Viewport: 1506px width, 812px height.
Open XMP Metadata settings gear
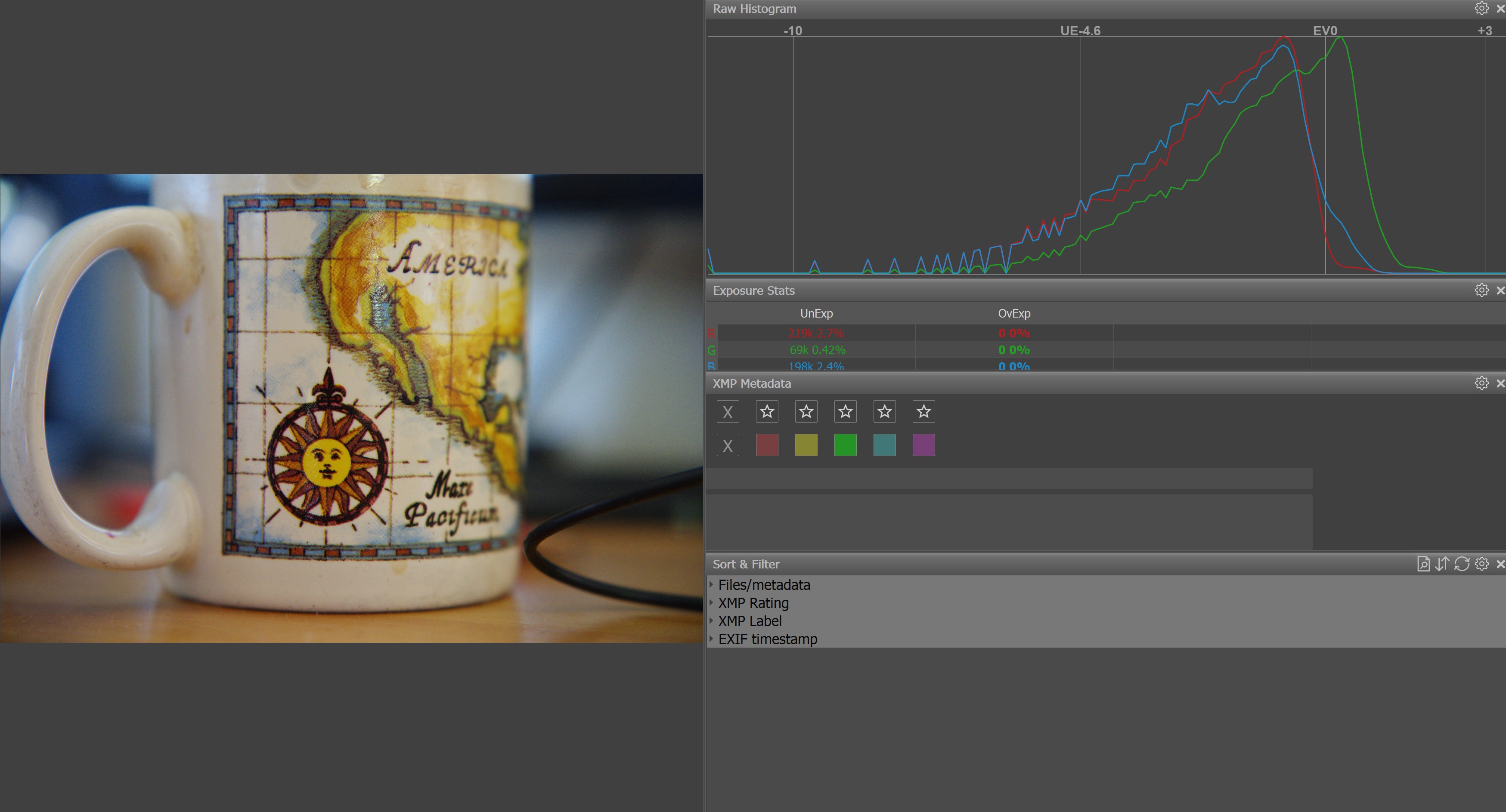point(1481,383)
